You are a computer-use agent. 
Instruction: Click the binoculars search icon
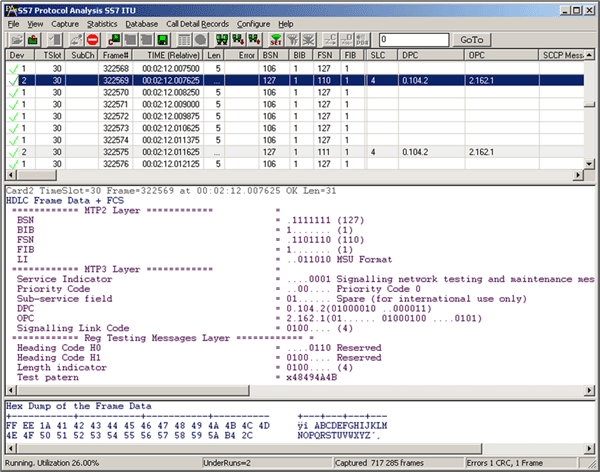click(x=222, y=39)
